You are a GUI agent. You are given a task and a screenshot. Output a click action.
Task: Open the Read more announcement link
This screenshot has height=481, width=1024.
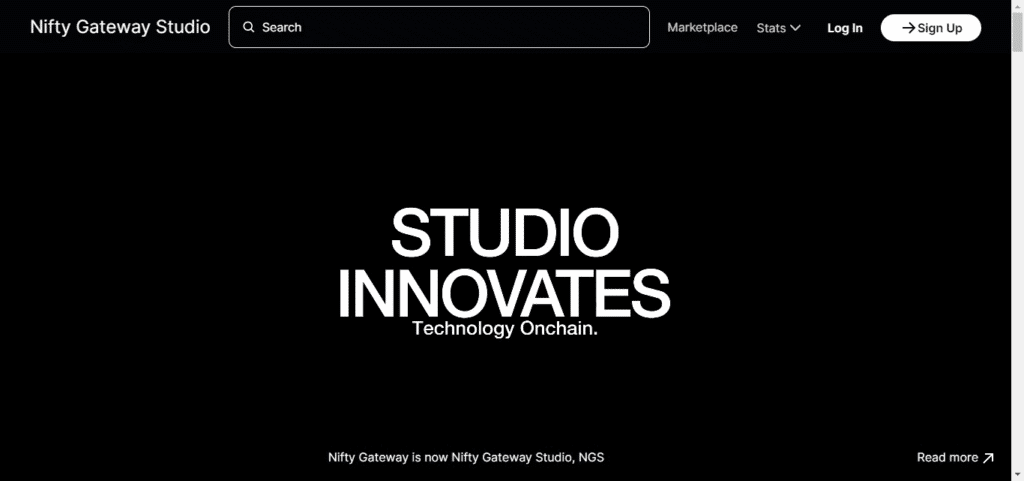(x=955, y=458)
